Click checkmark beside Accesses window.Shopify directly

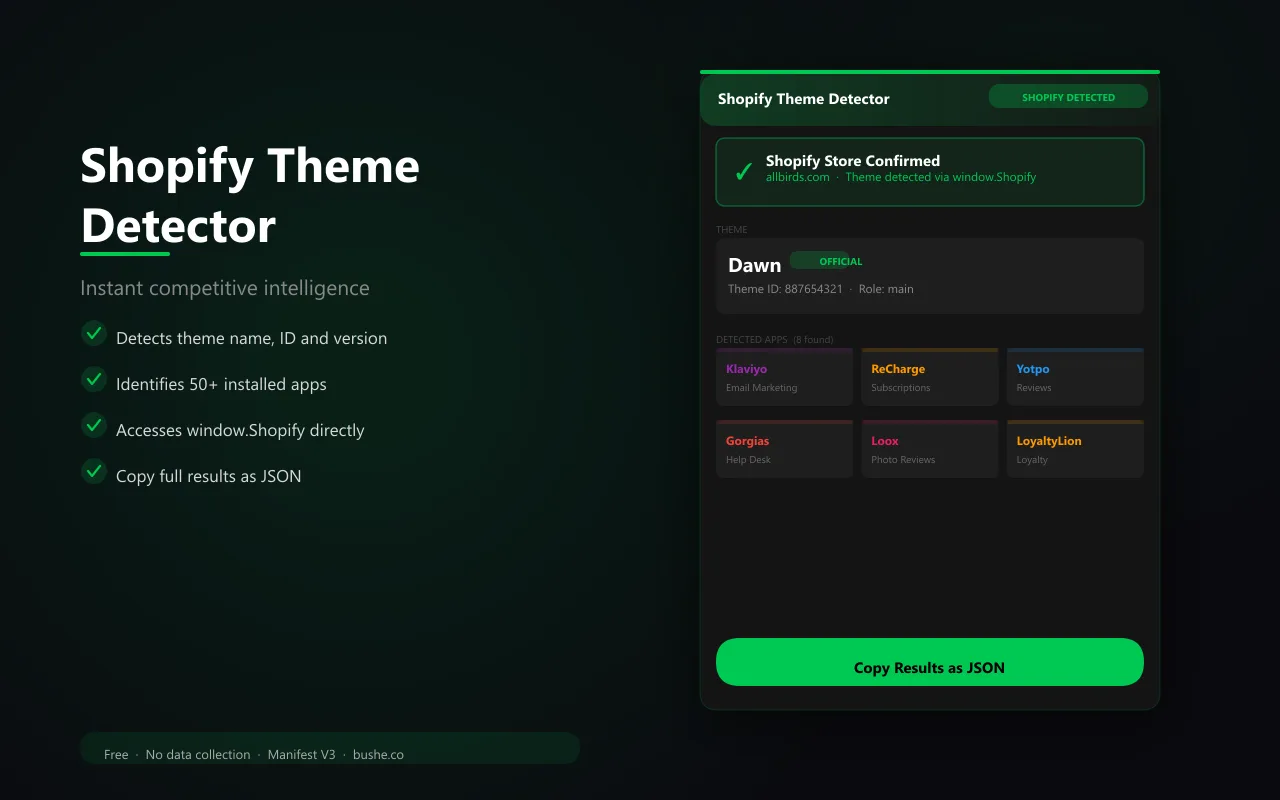point(94,425)
